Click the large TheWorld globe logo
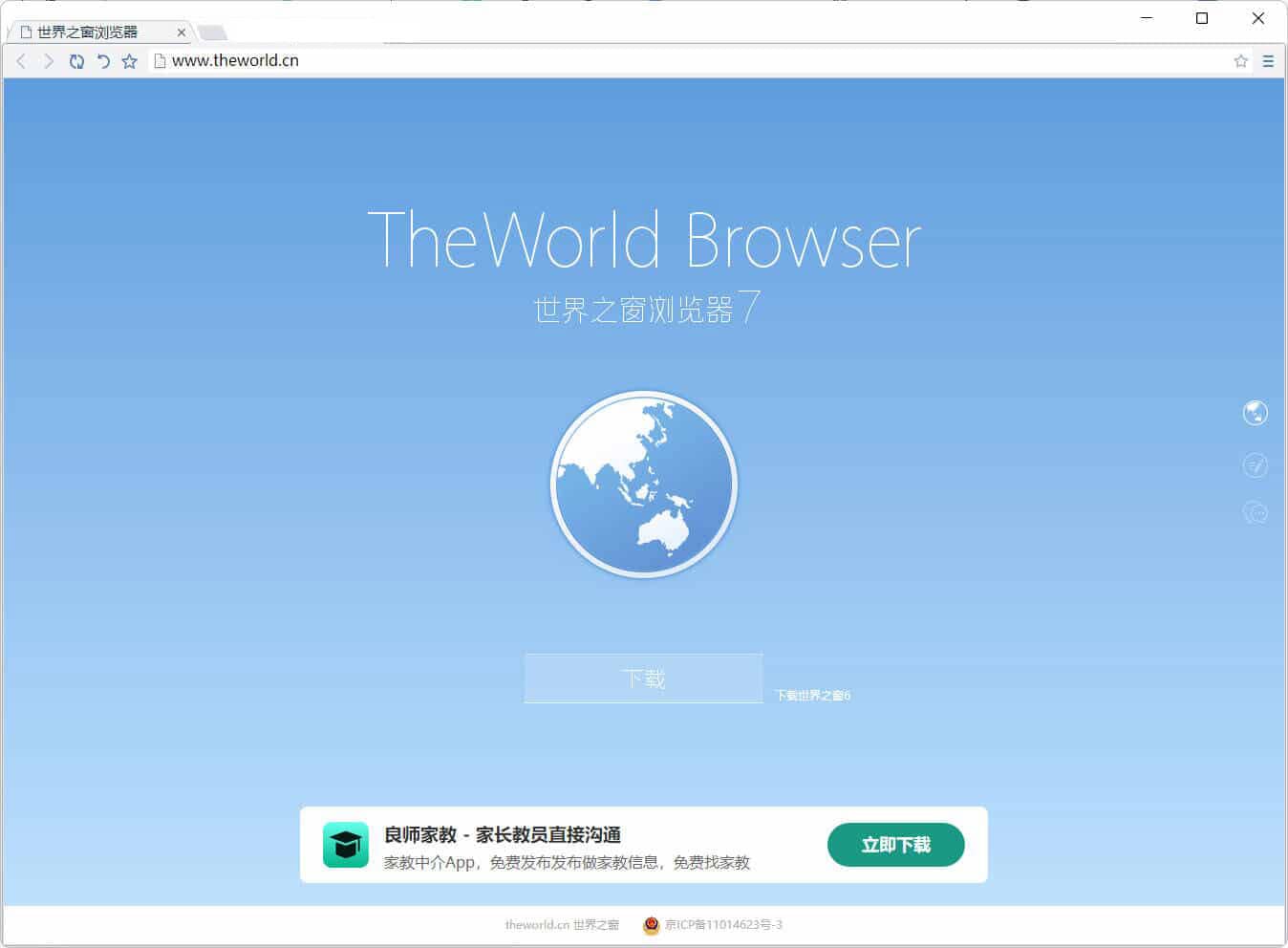Viewport: 1288px width, 948px height. (643, 484)
